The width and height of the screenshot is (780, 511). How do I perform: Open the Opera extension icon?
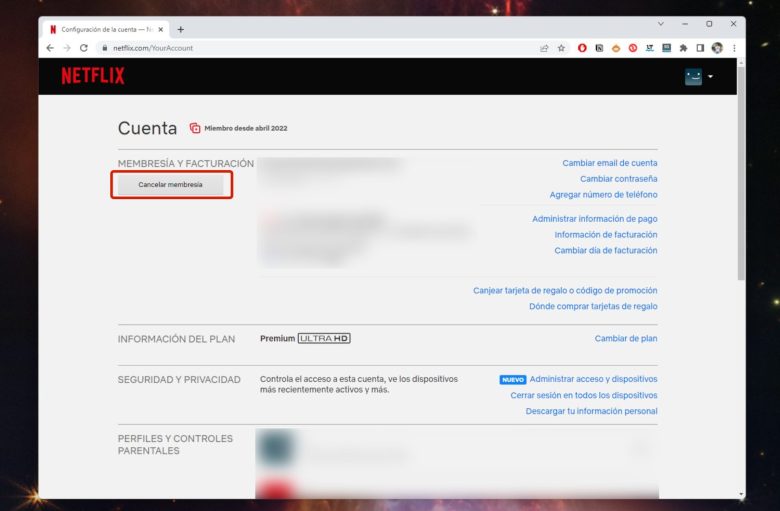point(582,48)
